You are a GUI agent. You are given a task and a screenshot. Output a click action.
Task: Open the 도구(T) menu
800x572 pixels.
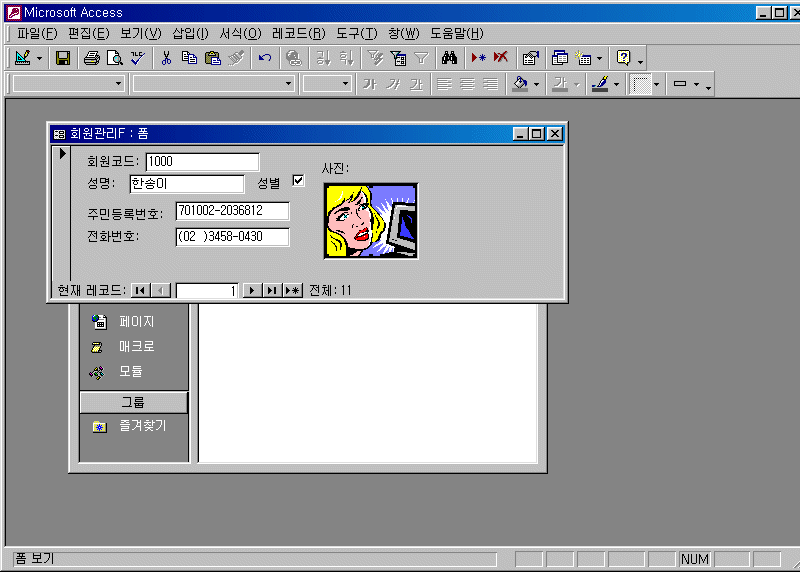(357, 34)
